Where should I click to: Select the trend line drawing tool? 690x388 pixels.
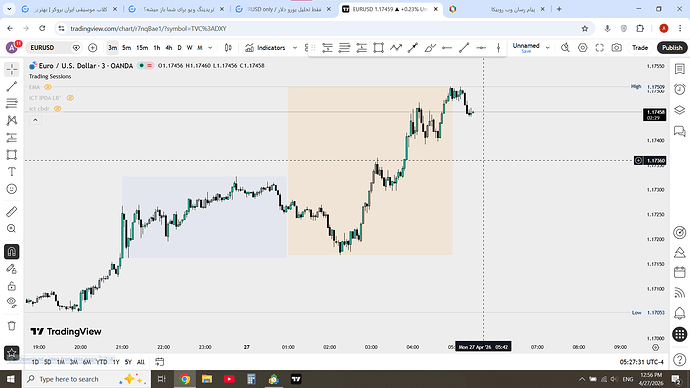coord(12,86)
